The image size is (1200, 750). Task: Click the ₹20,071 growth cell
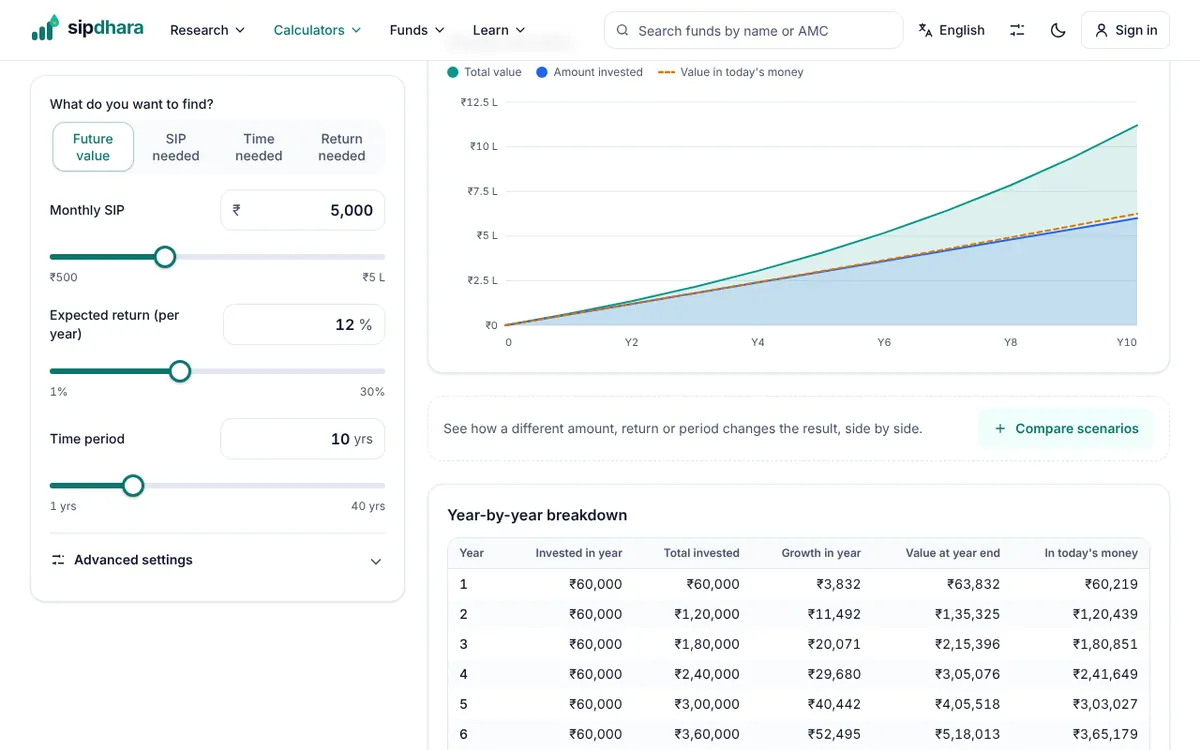834,644
